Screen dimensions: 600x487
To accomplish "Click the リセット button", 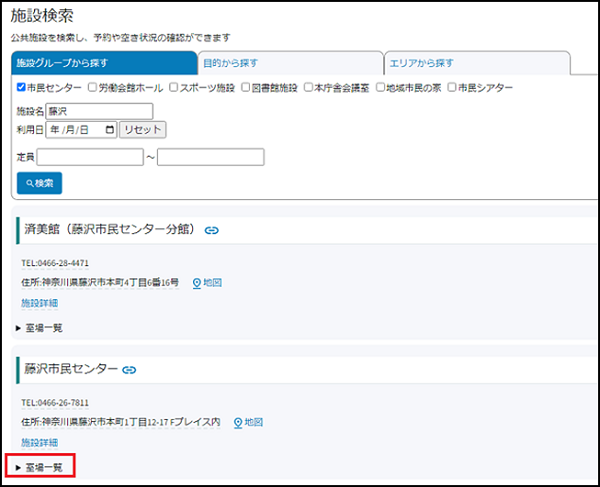I will click(x=143, y=130).
